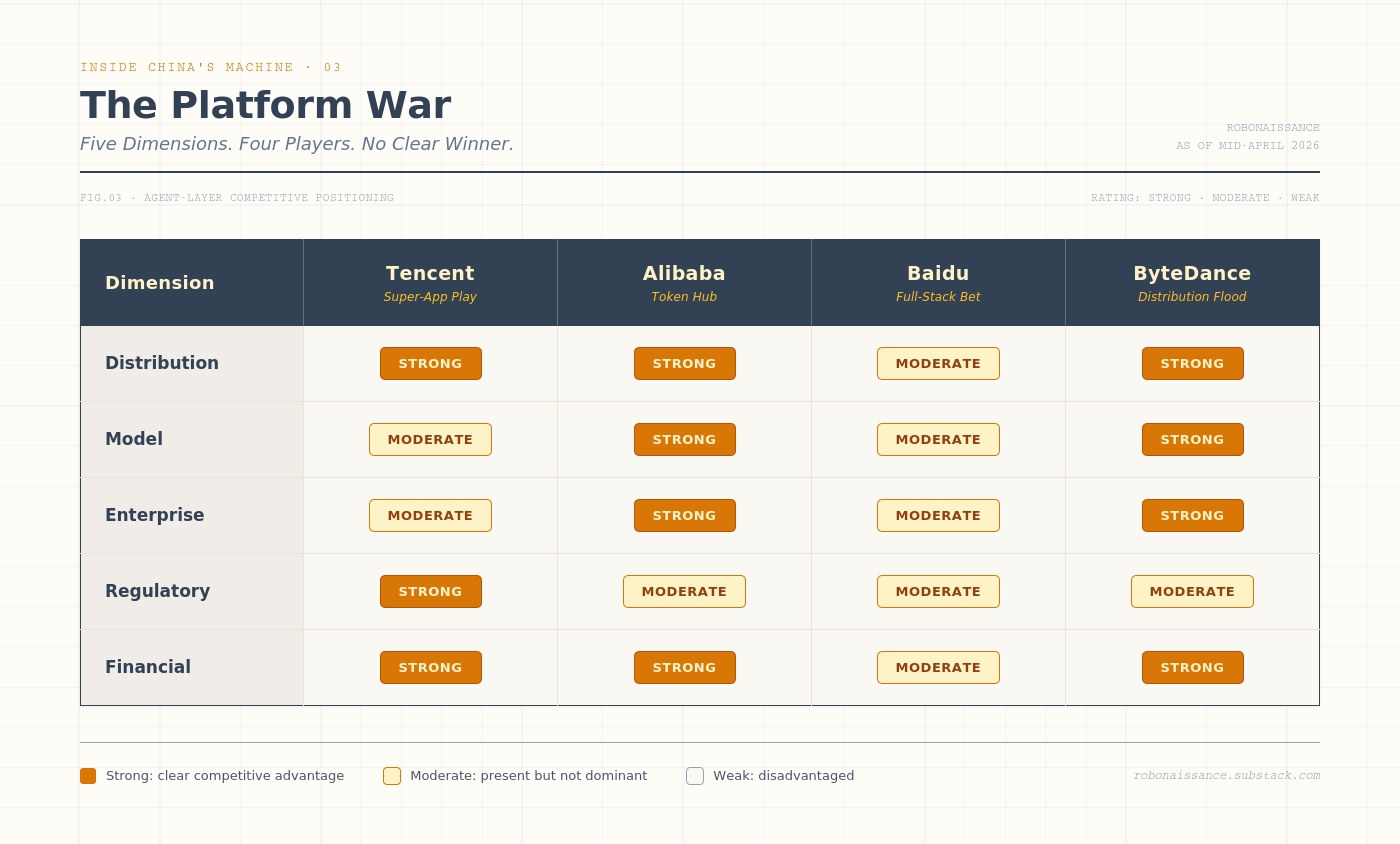Viewport: 1400px width, 844px height.
Task: Click Tencent's Regulatory STRONG badge
Action: click(x=431, y=591)
